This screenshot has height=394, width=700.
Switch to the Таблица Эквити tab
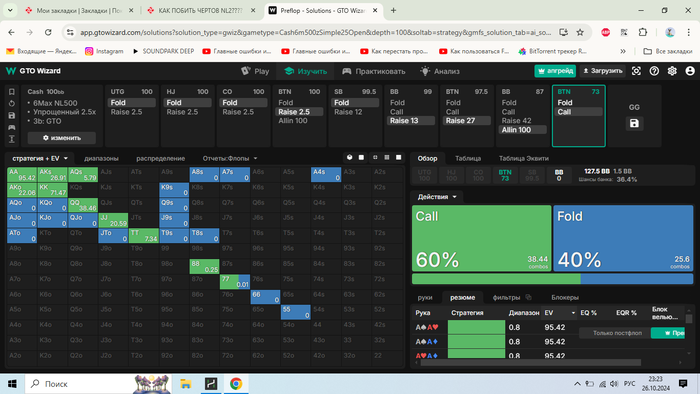coord(524,158)
